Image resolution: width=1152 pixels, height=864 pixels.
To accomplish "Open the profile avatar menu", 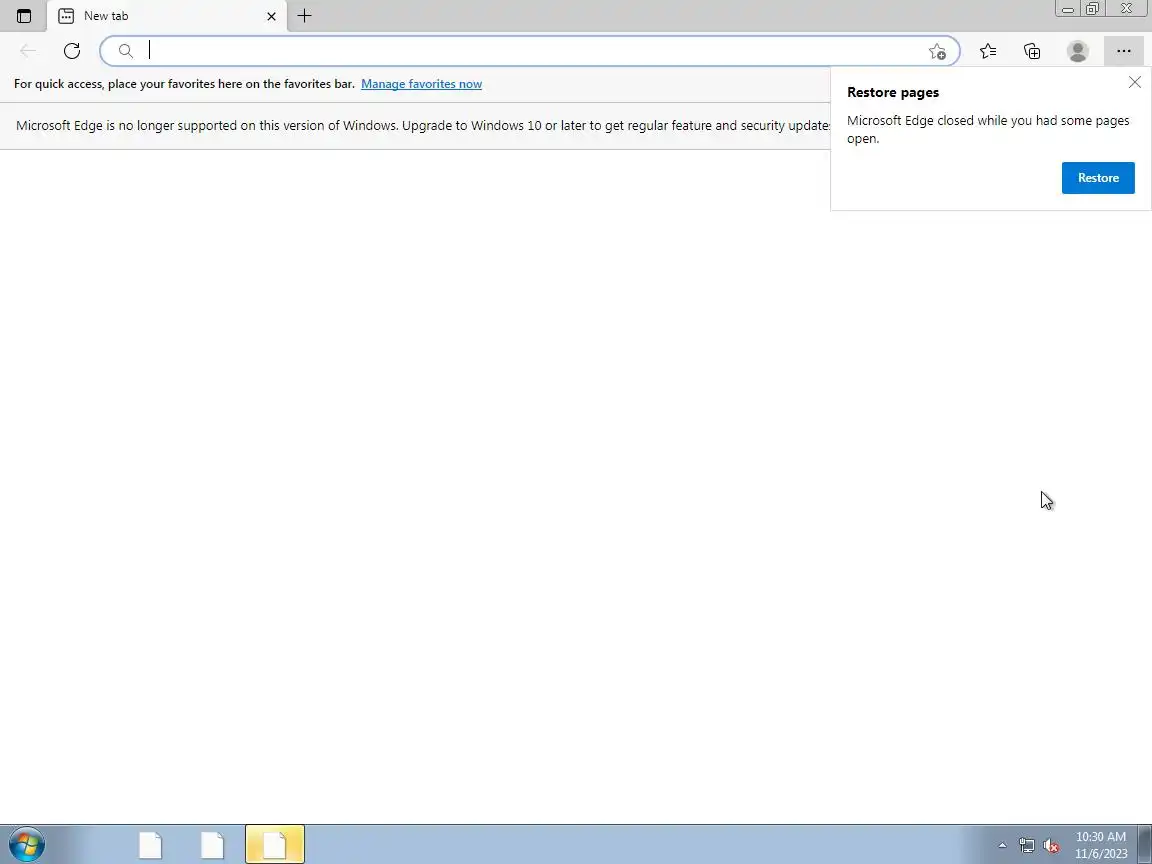I will click(x=1078, y=51).
